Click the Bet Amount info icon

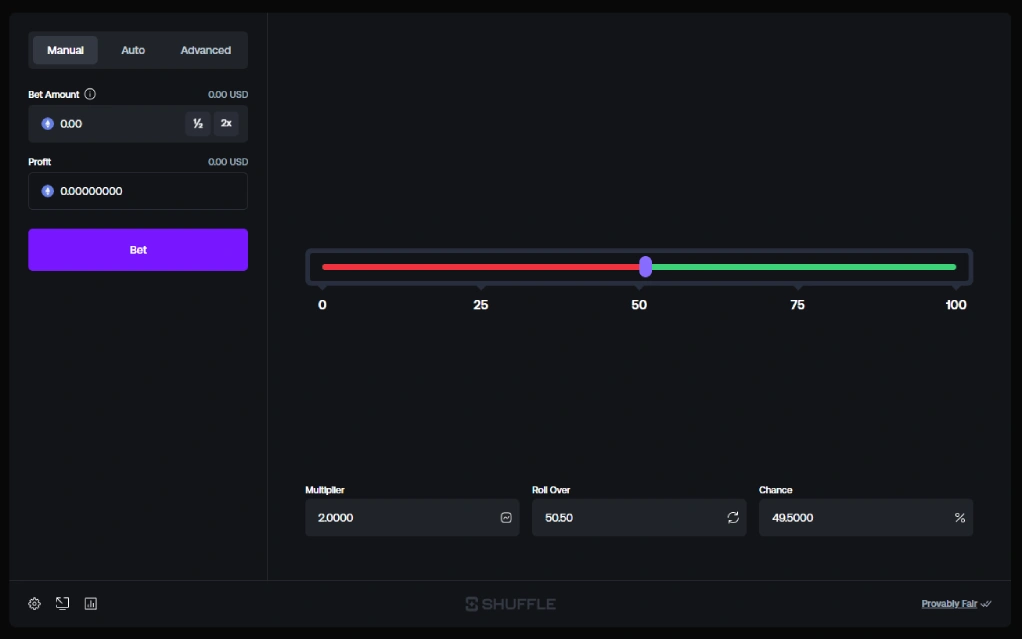click(90, 94)
